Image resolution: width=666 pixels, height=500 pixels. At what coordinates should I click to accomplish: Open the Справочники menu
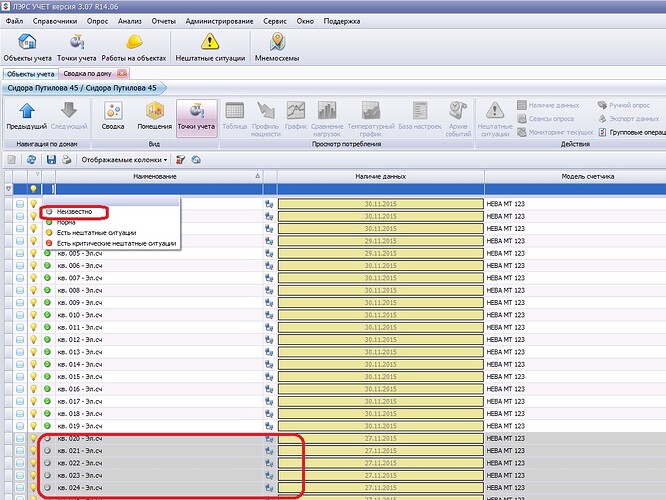pos(55,21)
